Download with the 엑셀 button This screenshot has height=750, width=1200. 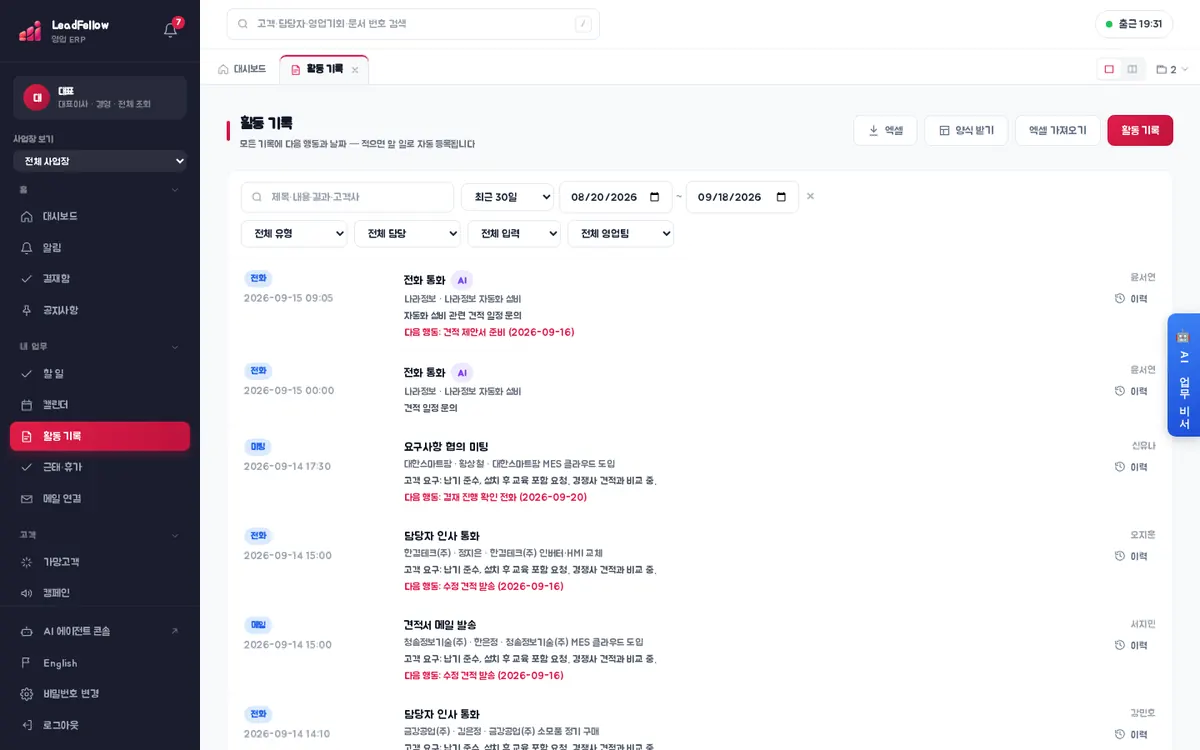pyautogui.click(x=885, y=130)
